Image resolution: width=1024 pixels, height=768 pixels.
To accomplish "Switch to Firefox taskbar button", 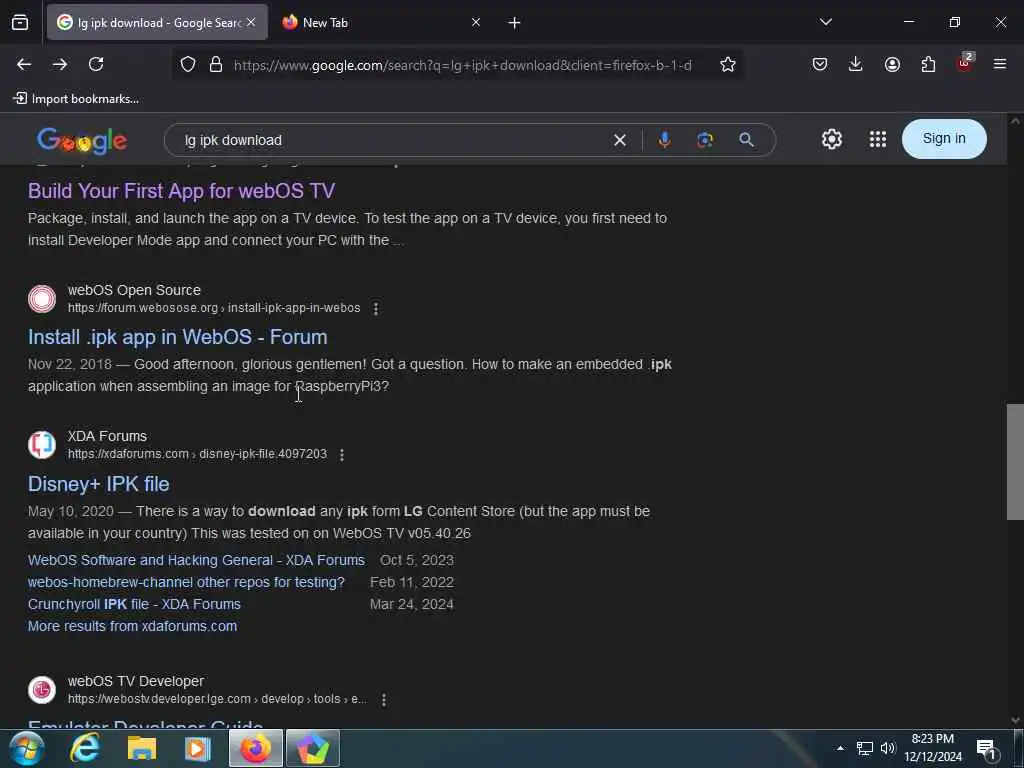I will coord(256,748).
